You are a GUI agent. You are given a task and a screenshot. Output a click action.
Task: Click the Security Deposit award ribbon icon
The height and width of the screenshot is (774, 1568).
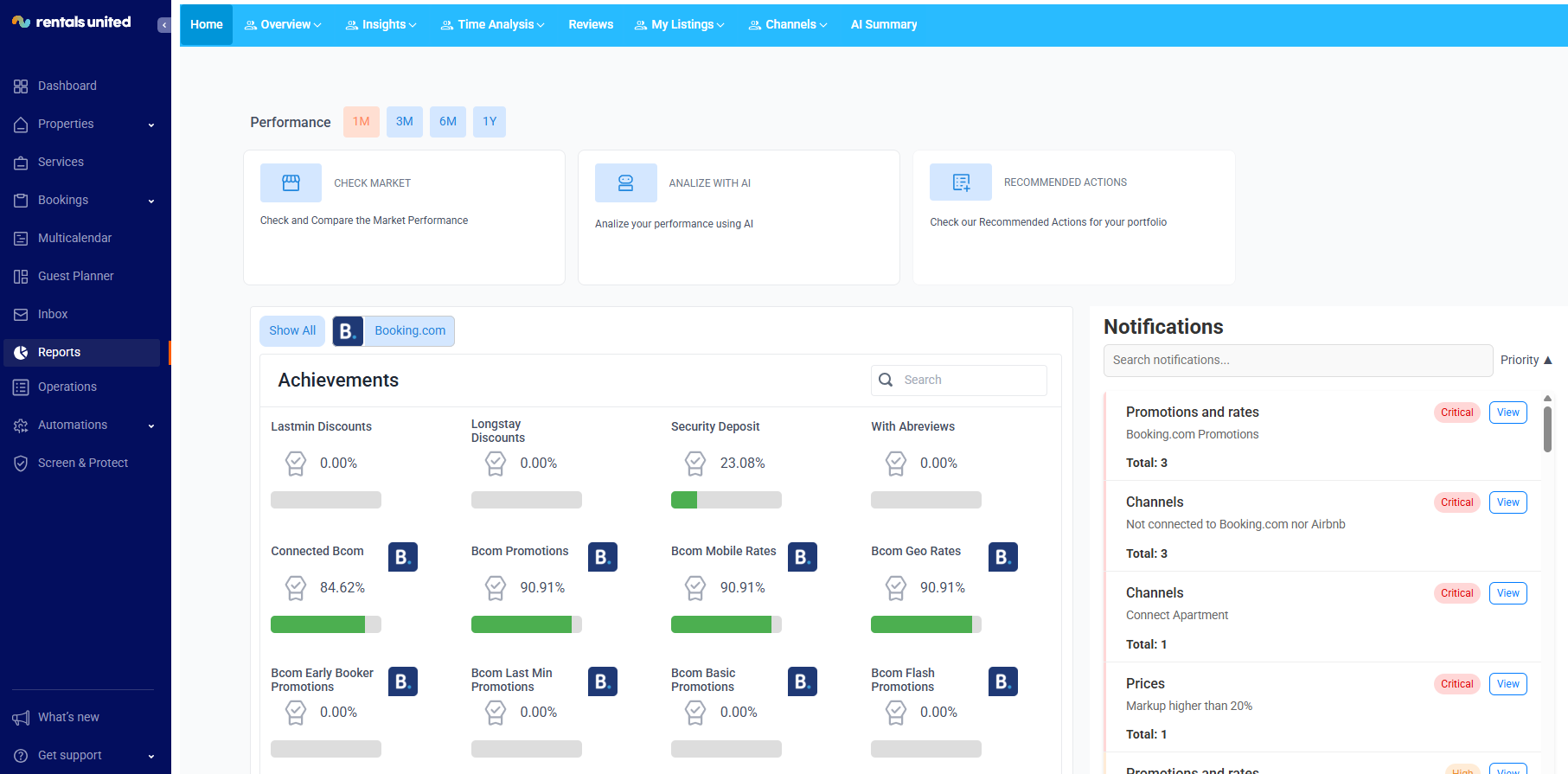[x=695, y=464]
